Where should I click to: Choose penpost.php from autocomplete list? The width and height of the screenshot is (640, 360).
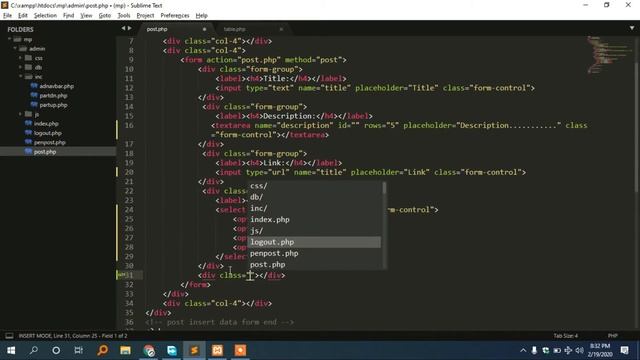(x=314, y=253)
